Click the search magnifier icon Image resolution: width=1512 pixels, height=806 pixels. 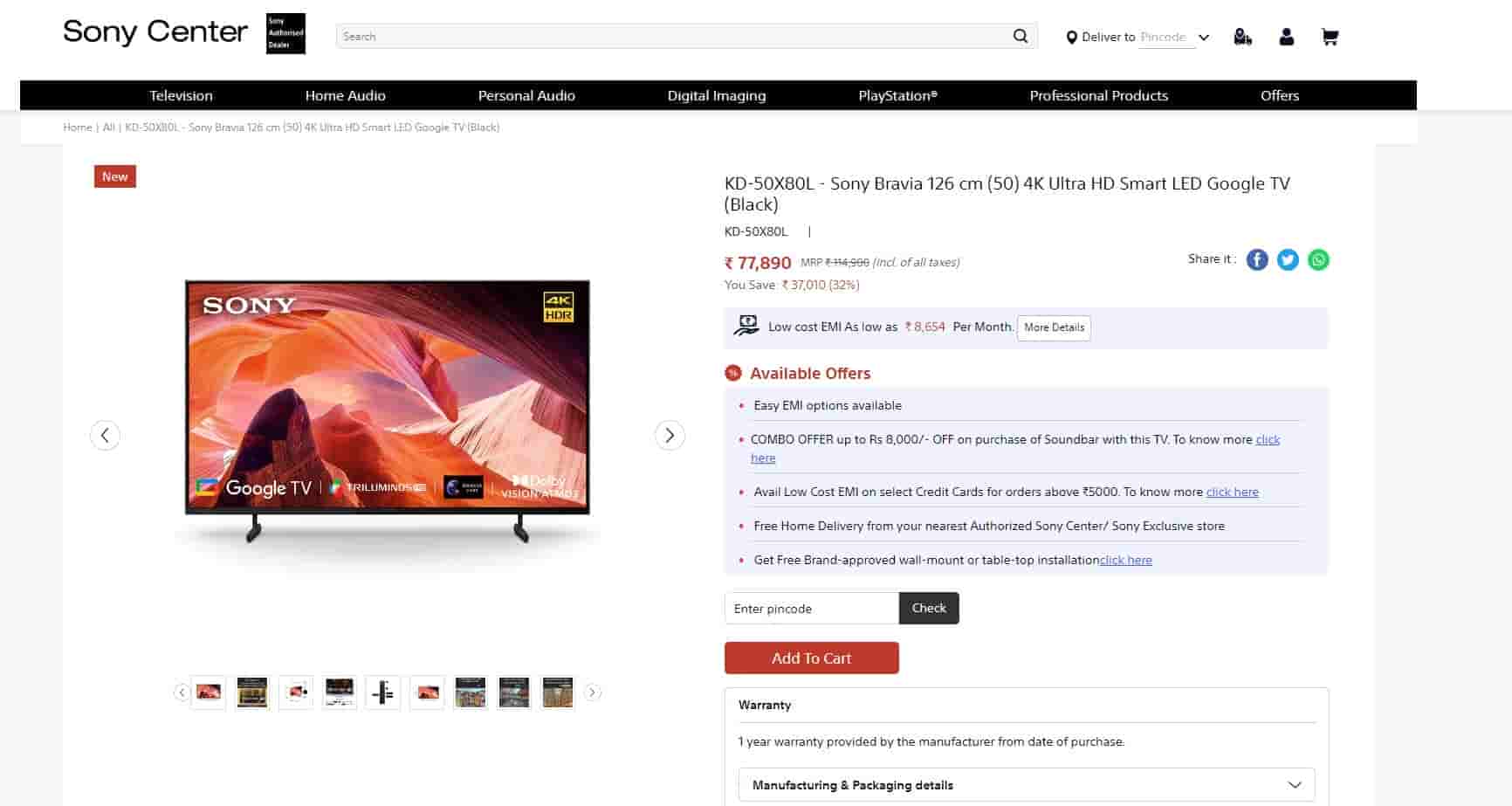(1020, 36)
